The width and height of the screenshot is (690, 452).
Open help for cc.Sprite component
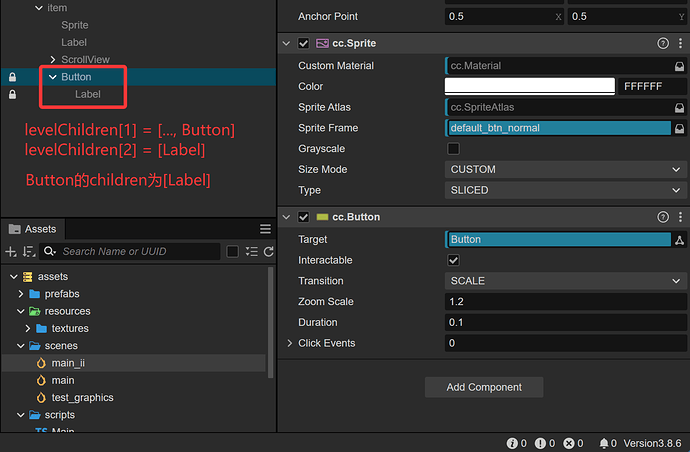pos(663,43)
